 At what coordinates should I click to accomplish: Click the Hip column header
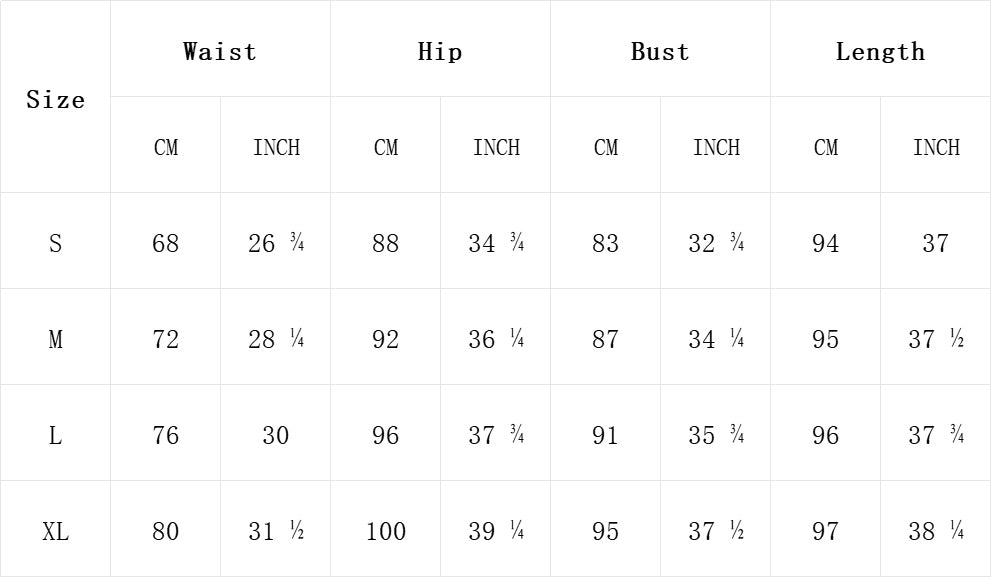point(440,52)
